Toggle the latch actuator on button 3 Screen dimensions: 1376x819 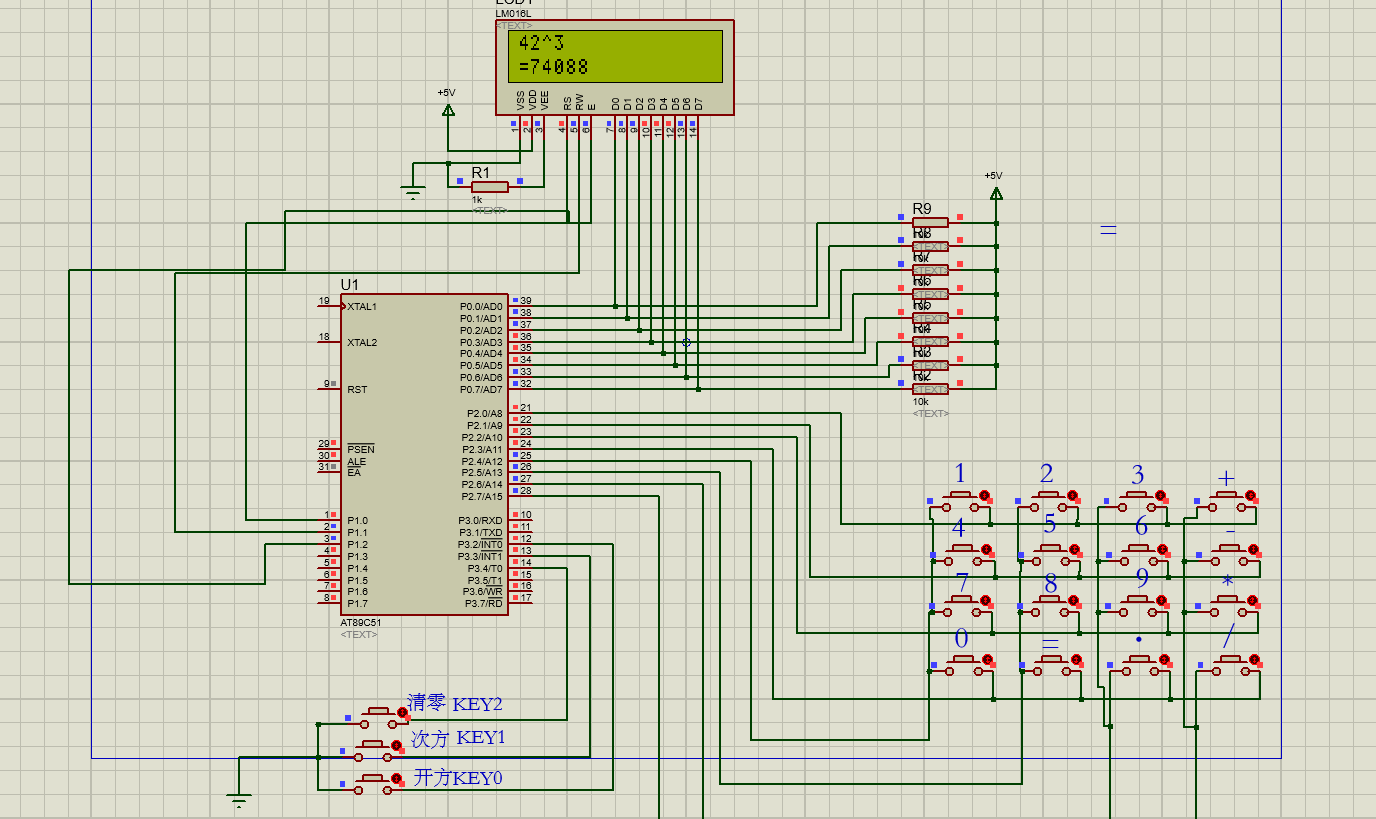pos(1161,496)
